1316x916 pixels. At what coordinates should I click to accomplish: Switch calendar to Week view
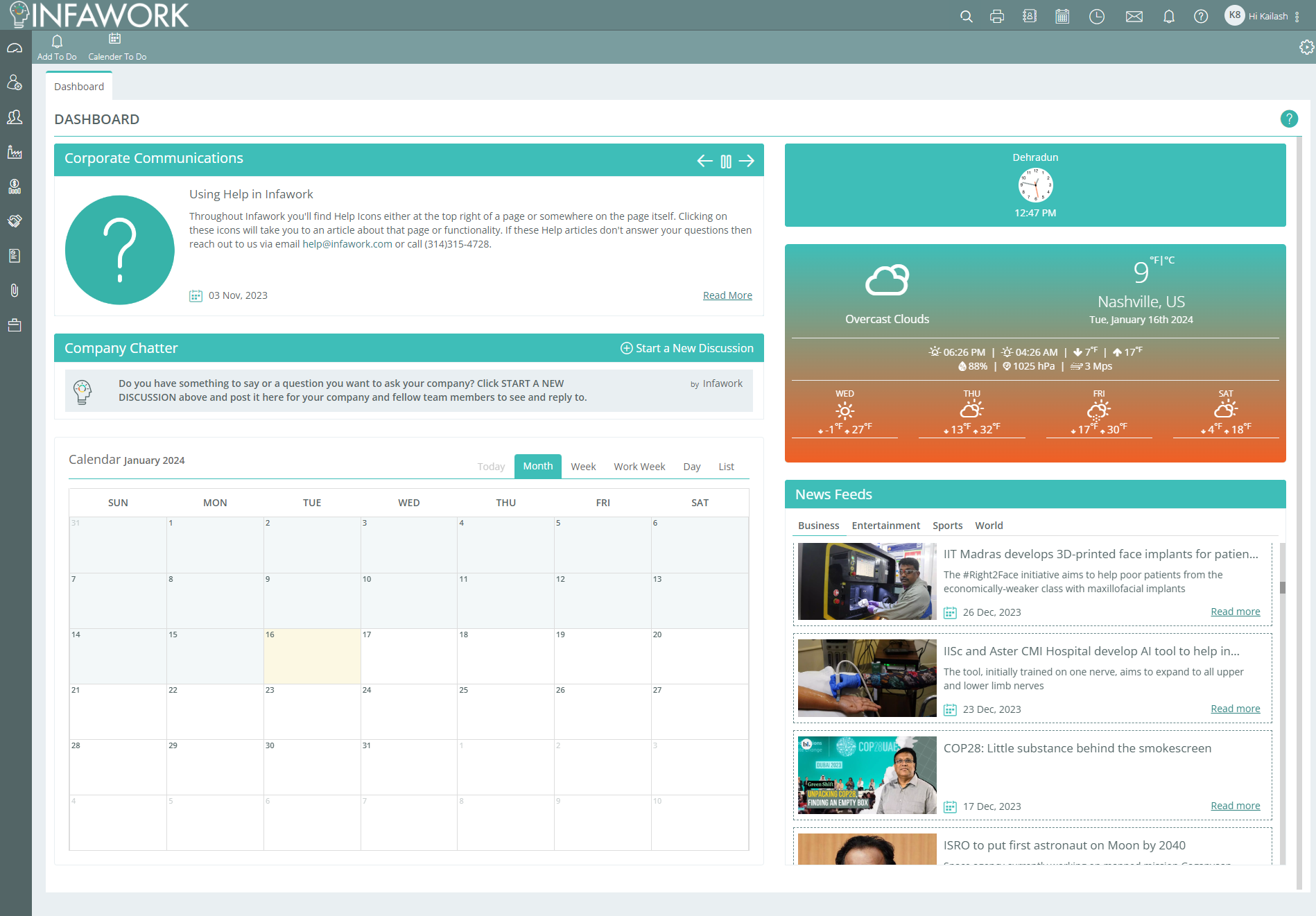pos(583,467)
